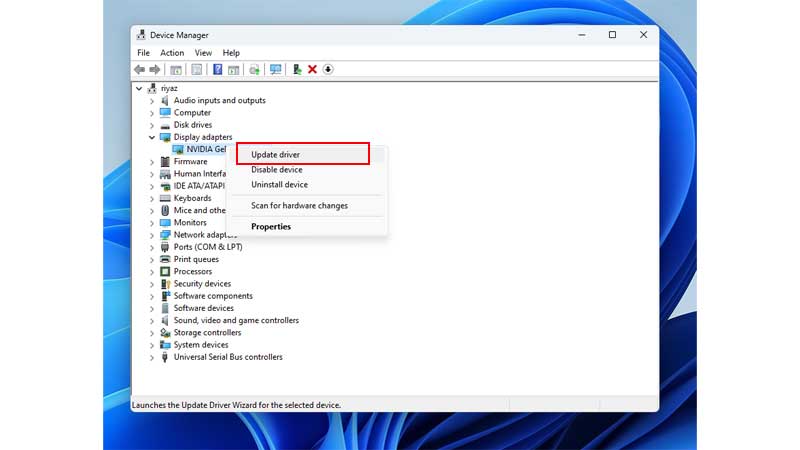This screenshot has width=800, height=450.
Task: Click the Back arrow toolbar icon
Action: pos(139,69)
